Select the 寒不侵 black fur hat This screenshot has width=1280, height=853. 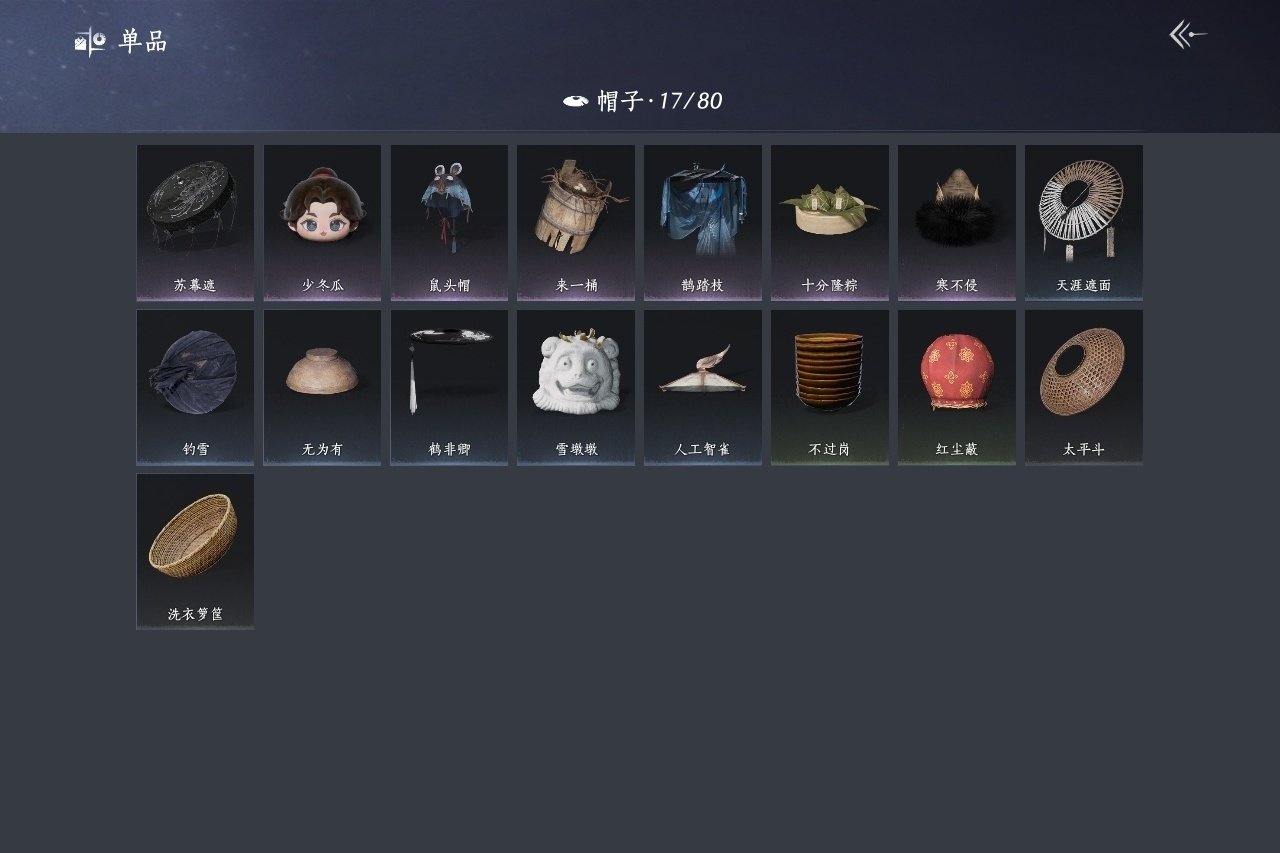957,223
